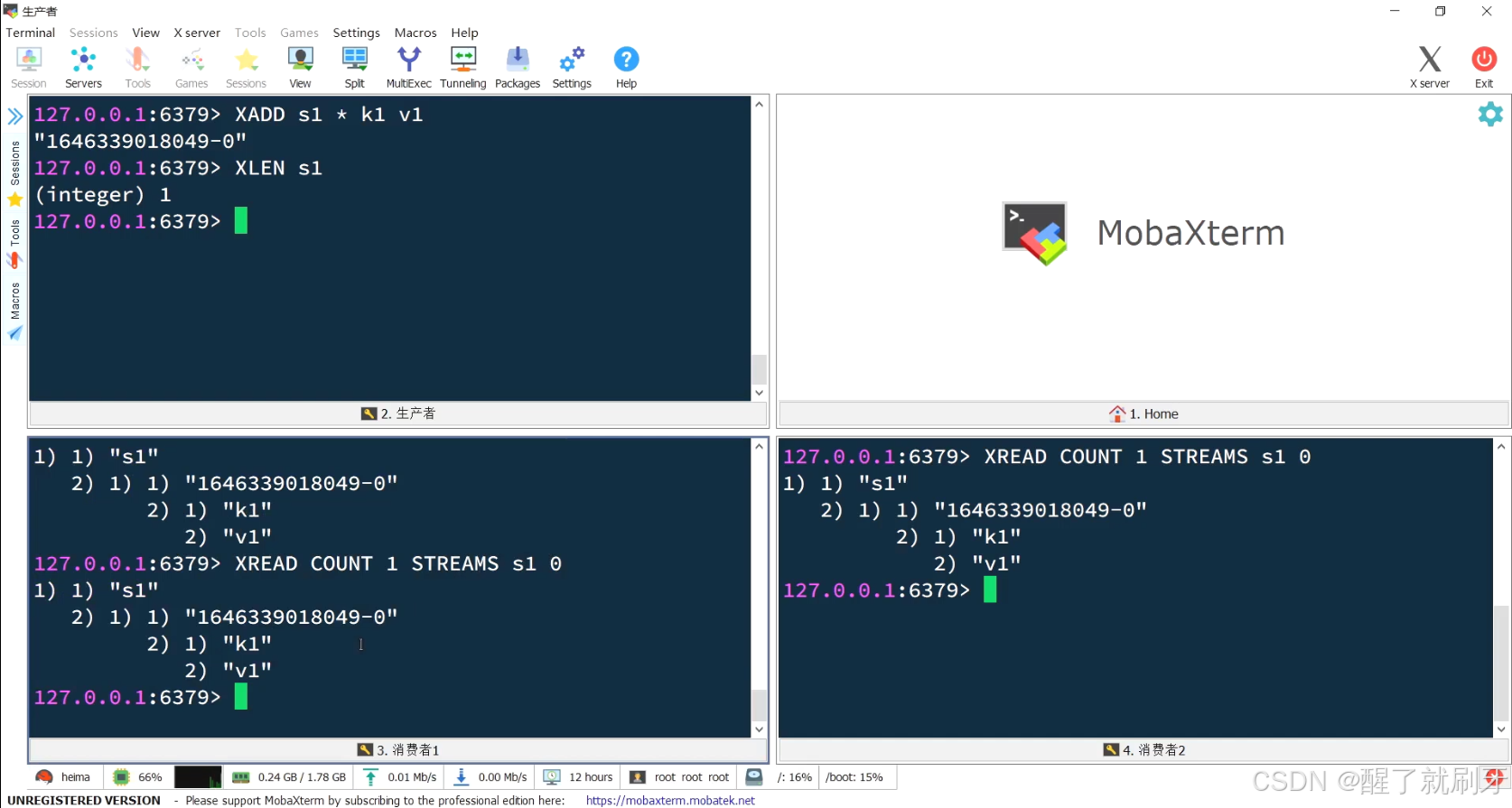The image size is (1512, 808).
Task: Open the Settings menu in menu bar
Action: [357, 33]
